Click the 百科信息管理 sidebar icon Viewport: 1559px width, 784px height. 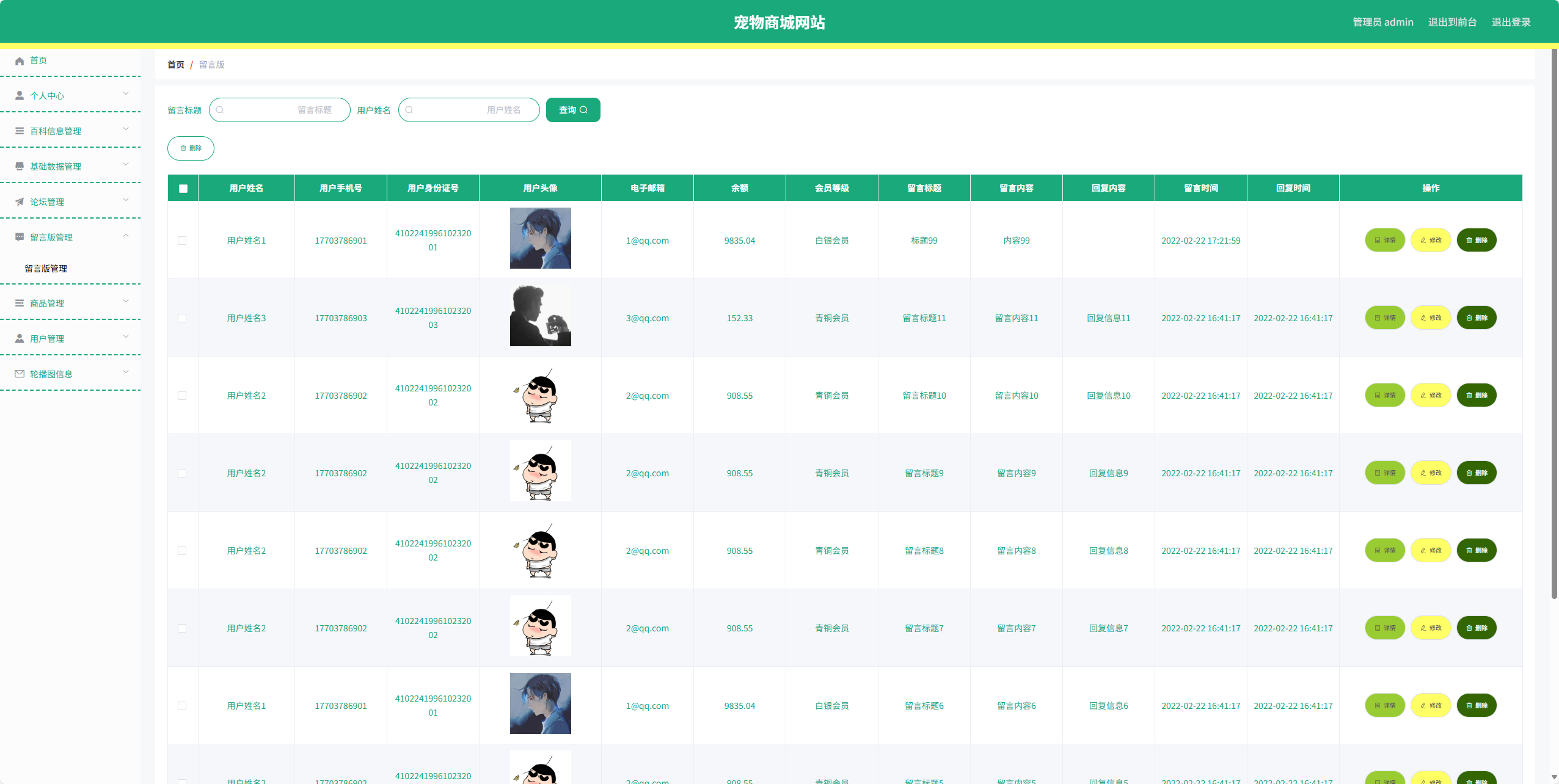click(20, 131)
